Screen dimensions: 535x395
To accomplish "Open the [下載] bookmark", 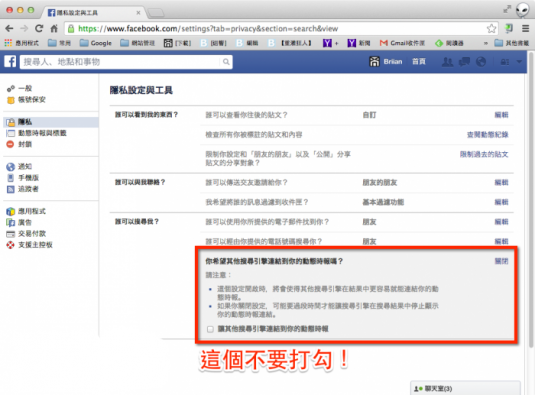I will pyautogui.click(x=177, y=43).
